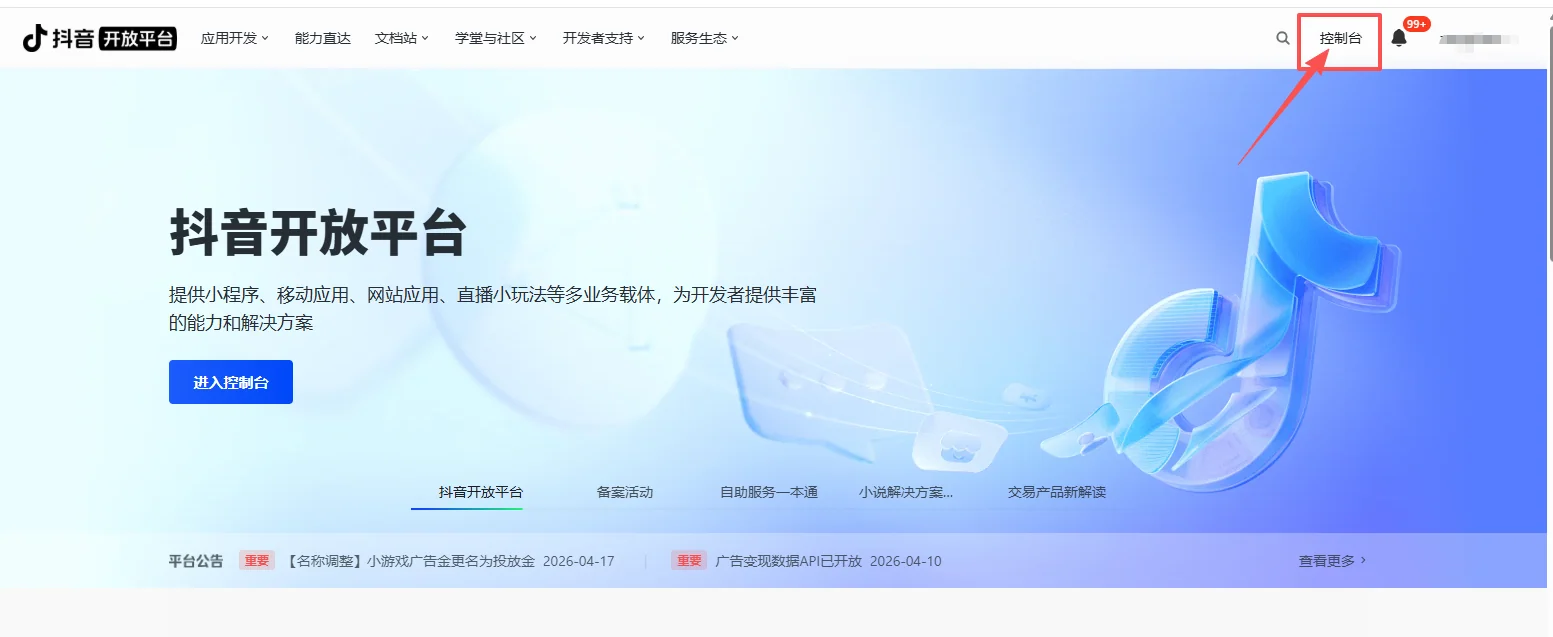Expand the 应用开发 dropdown menu

pos(235,38)
